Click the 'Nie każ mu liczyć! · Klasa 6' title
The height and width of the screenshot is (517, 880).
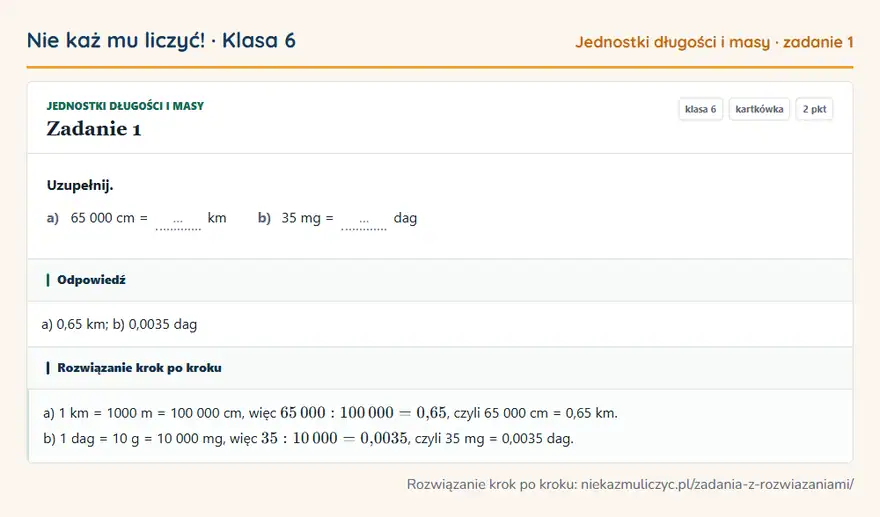pyautogui.click(x=161, y=41)
